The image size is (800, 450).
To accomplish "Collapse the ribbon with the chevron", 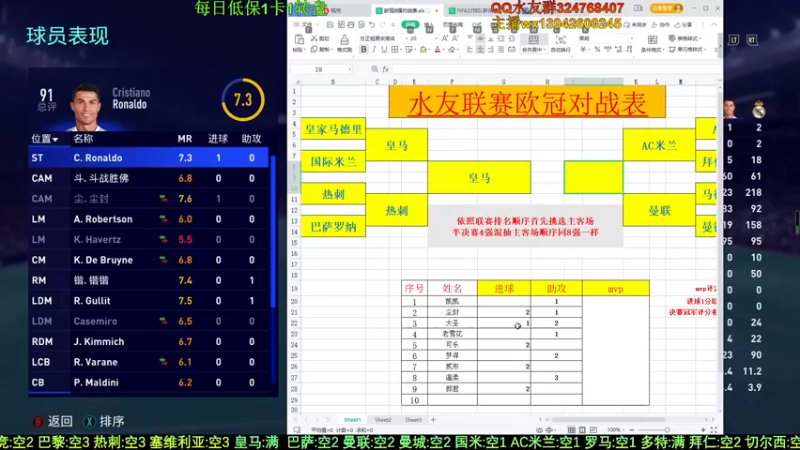I will (x=714, y=24).
